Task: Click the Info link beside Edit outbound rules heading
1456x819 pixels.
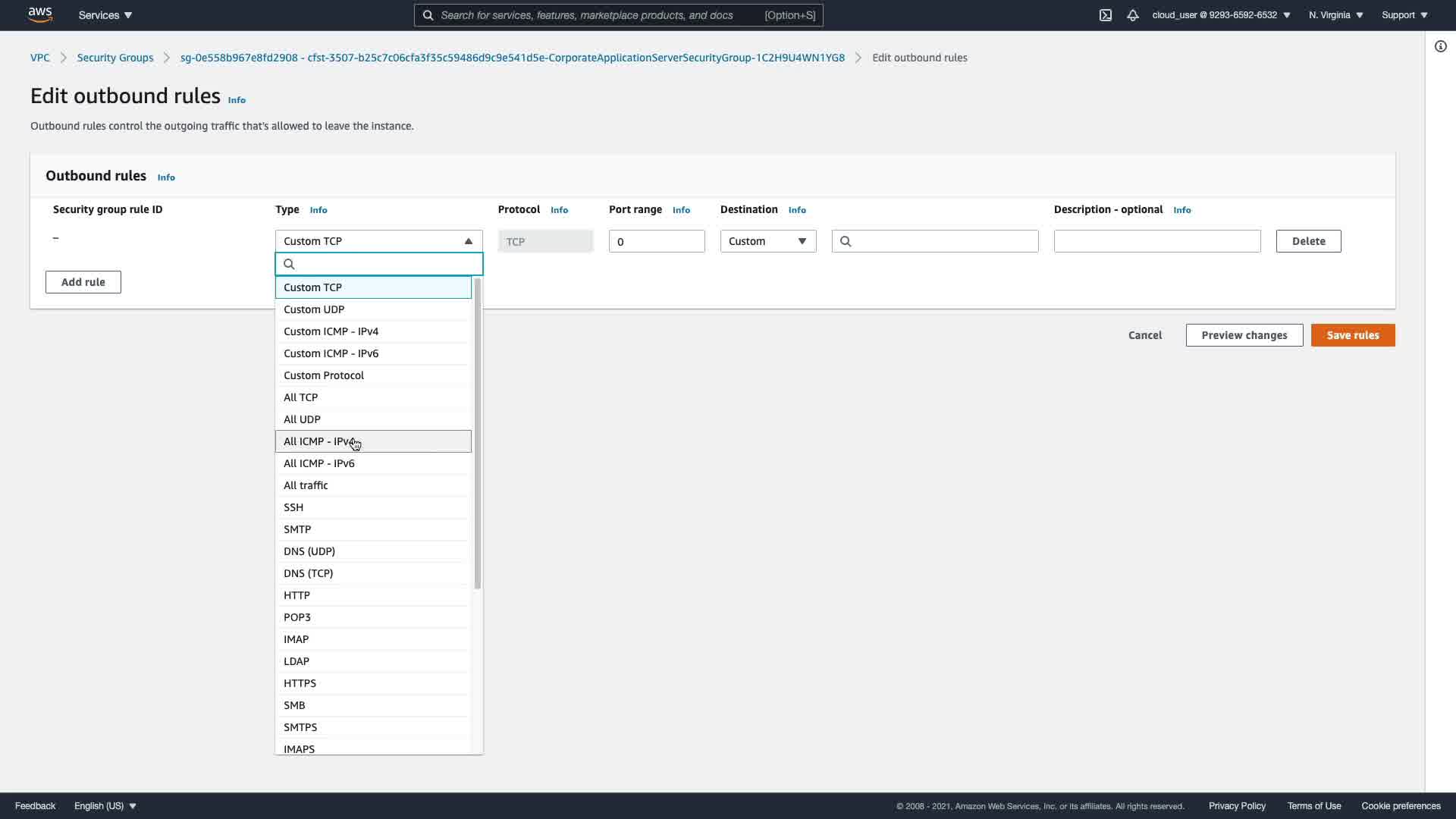Action: [237, 100]
